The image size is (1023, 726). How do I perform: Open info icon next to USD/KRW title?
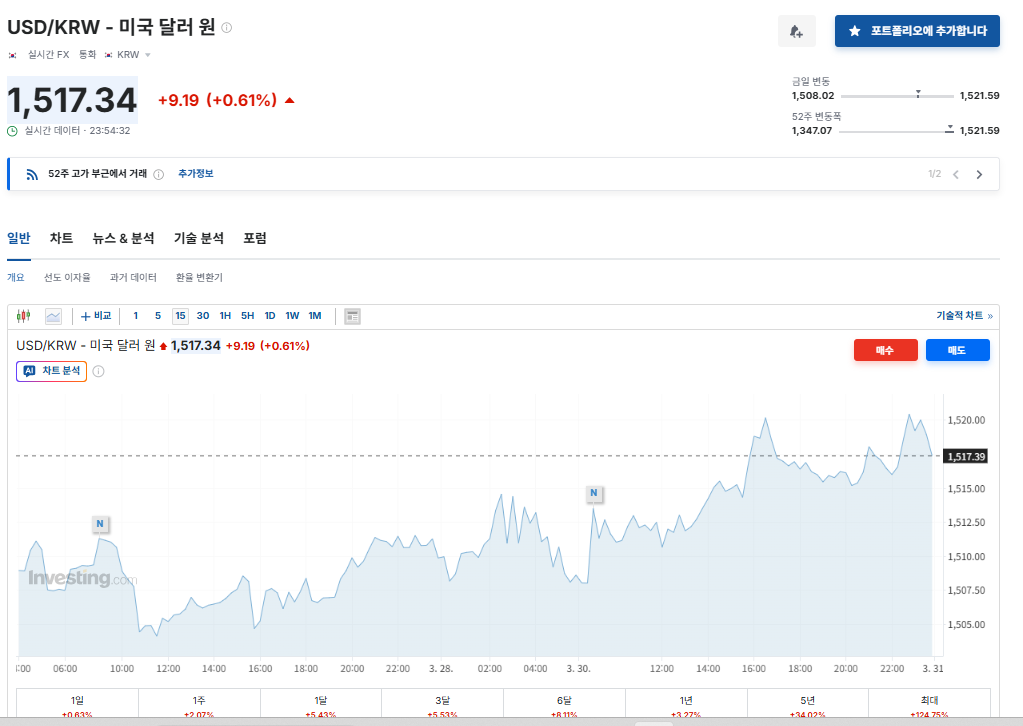point(226,27)
